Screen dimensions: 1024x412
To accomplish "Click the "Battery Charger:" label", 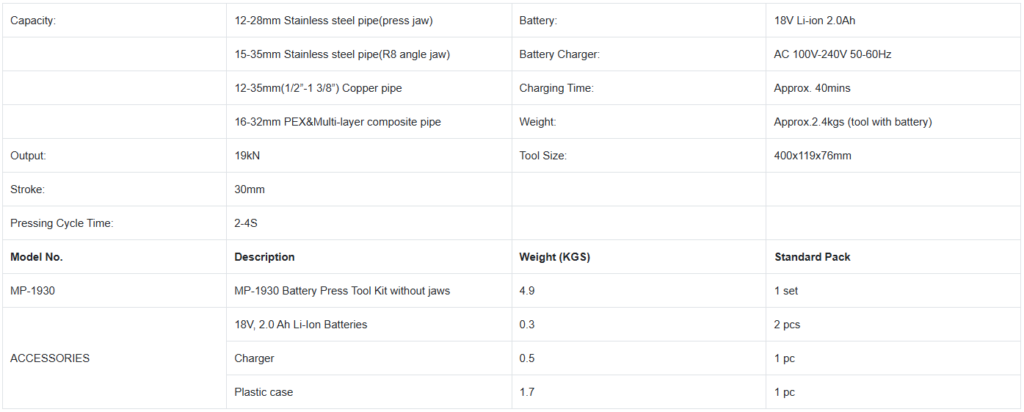I will pos(559,54).
